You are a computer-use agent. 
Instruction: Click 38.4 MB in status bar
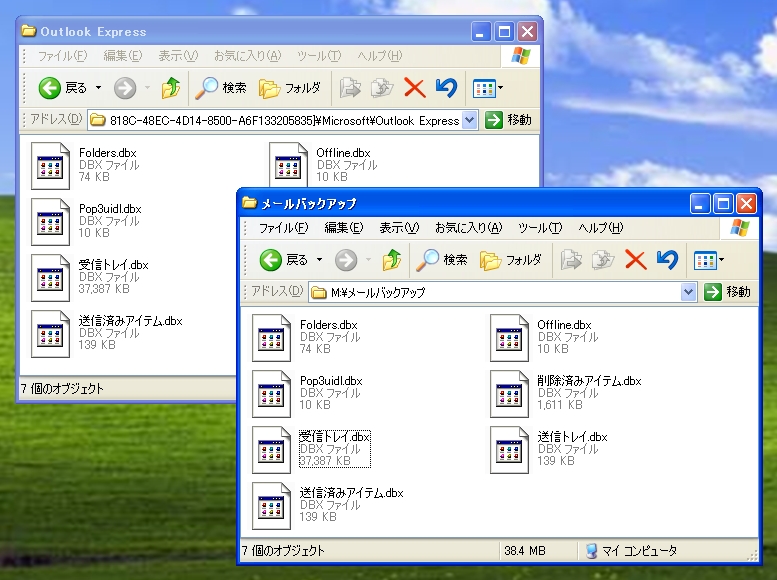click(x=525, y=551)
